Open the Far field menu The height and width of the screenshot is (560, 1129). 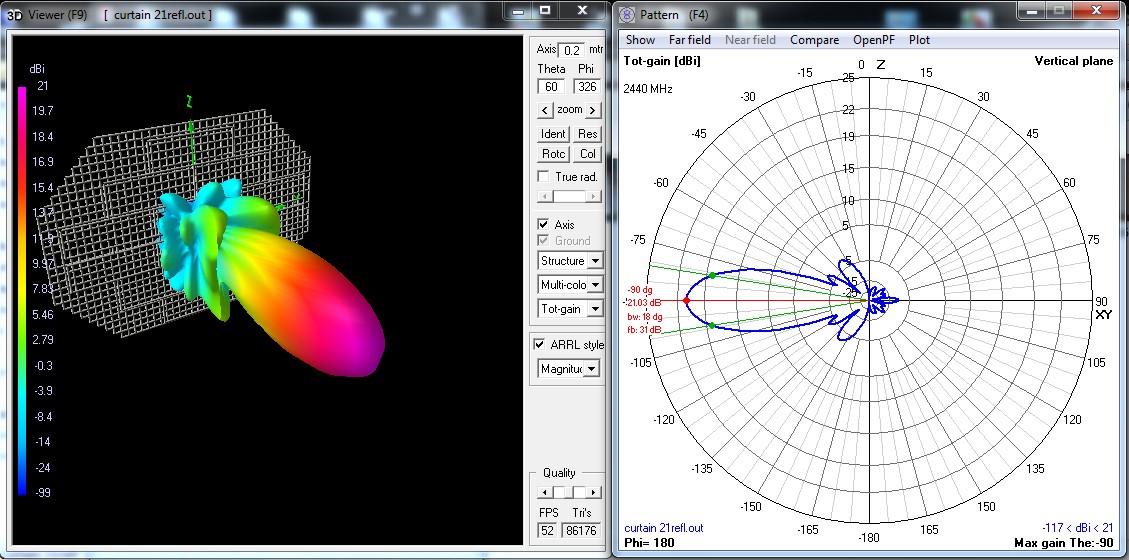[689, 40]
